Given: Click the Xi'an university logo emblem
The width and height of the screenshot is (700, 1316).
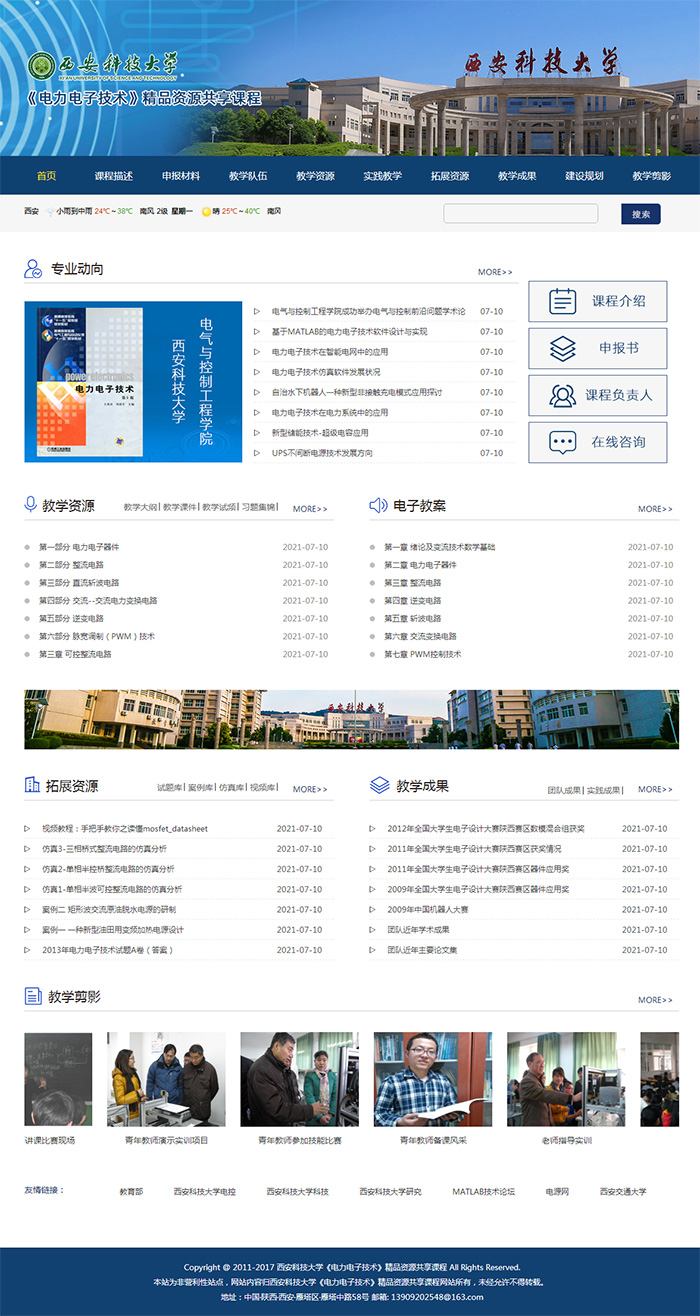Looking at the screenshot, I should (x=42, y=66).
